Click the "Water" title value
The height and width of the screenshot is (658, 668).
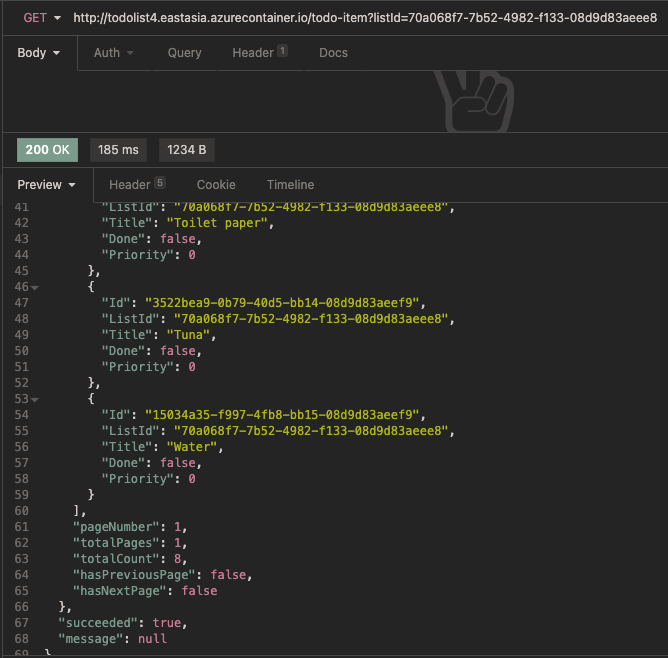pos(192,447)
